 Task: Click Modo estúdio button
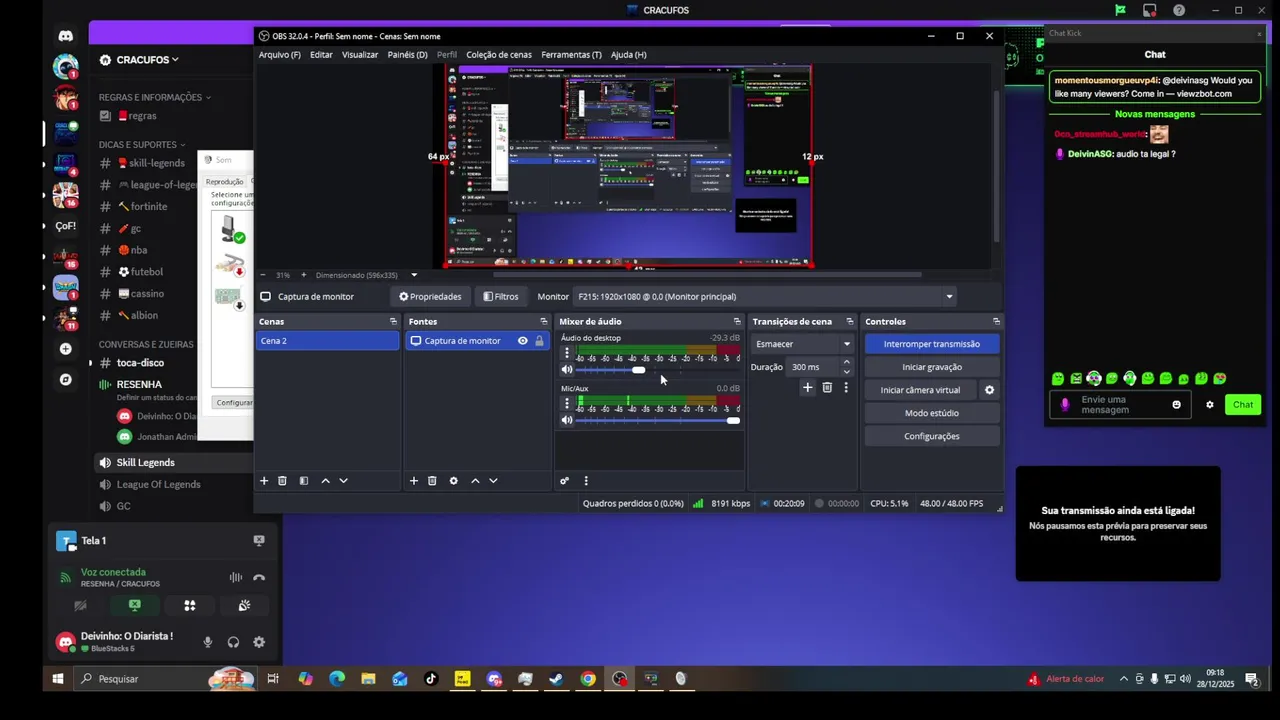[x=932, y=413]
